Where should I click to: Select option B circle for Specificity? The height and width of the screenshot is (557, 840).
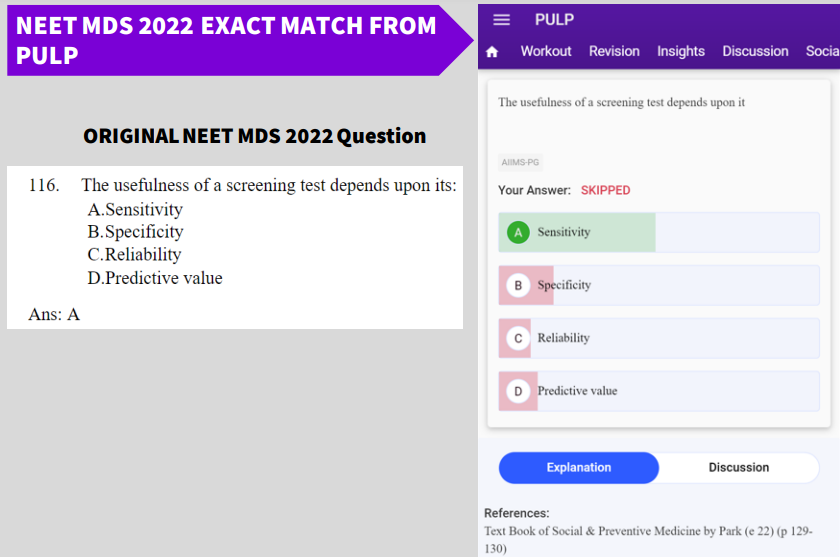tap(517, 285)
